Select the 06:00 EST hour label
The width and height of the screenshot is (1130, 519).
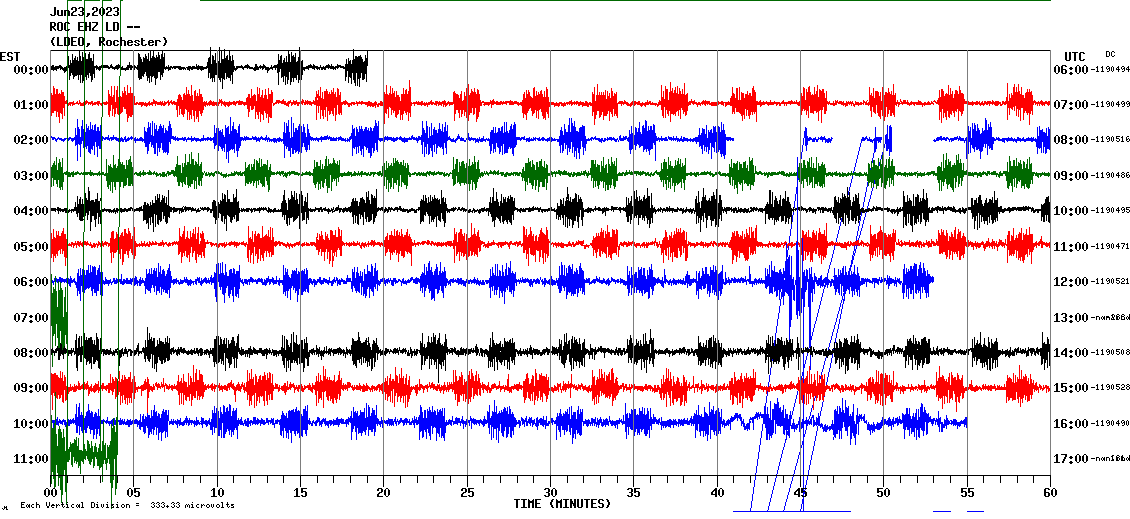coord(31,282)
